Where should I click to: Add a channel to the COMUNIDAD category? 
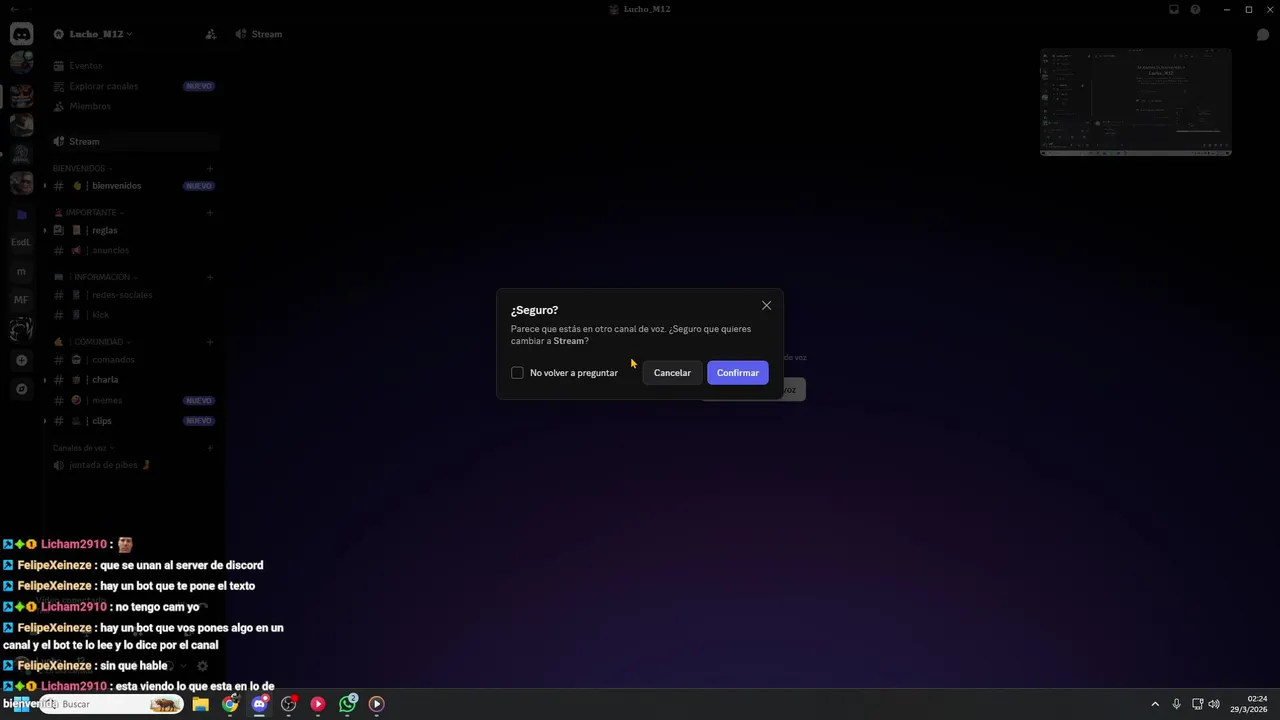tap(210, 342)
